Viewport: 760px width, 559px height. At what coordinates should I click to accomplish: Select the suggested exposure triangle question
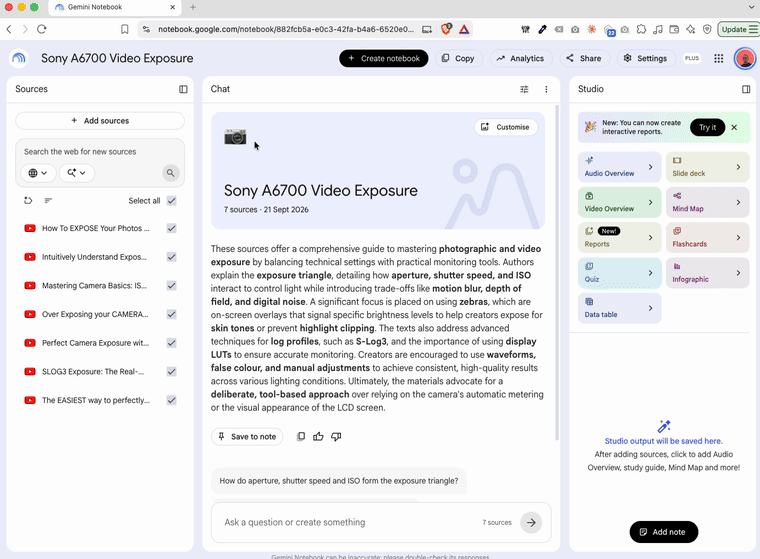339,481
